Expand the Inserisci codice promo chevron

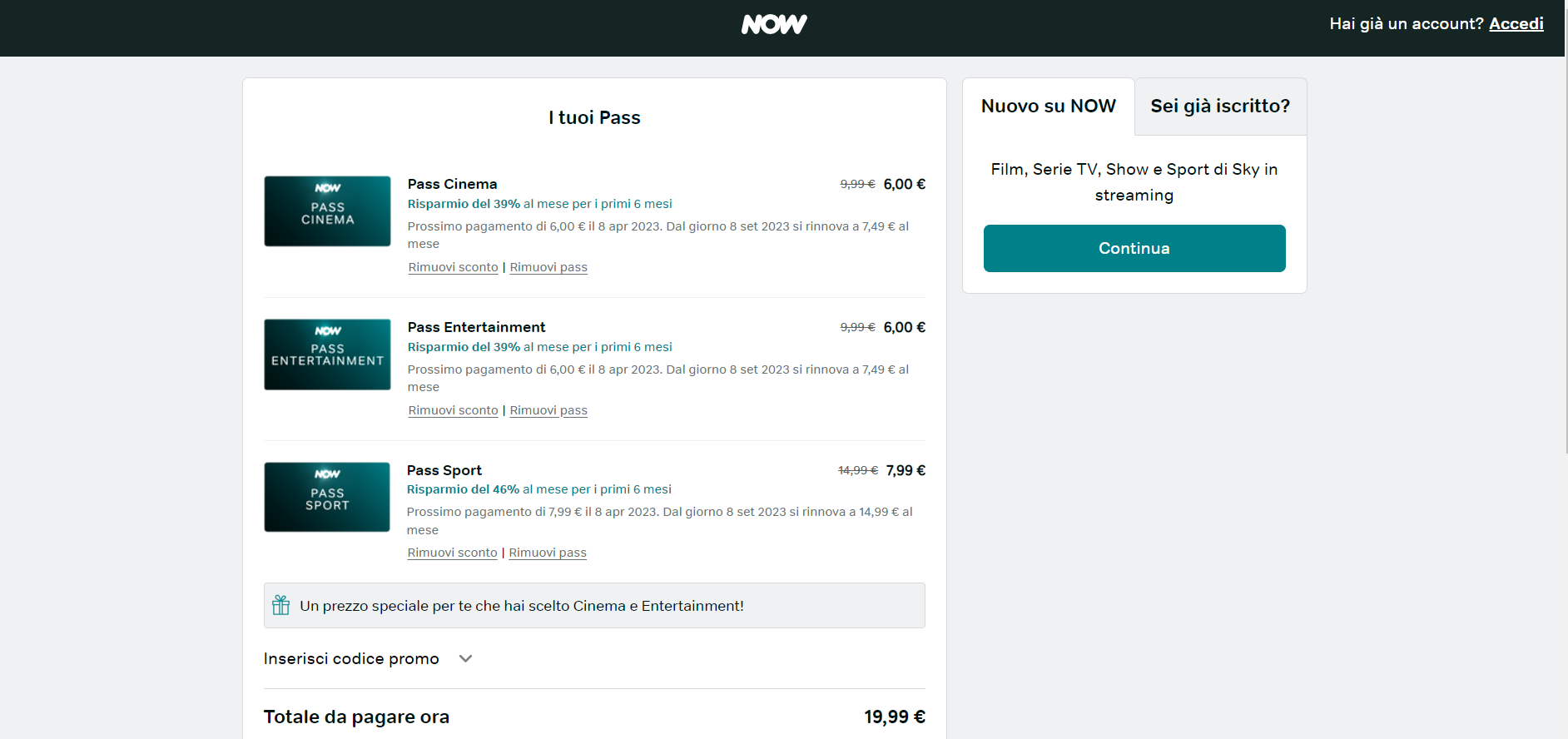coord(466,659)
